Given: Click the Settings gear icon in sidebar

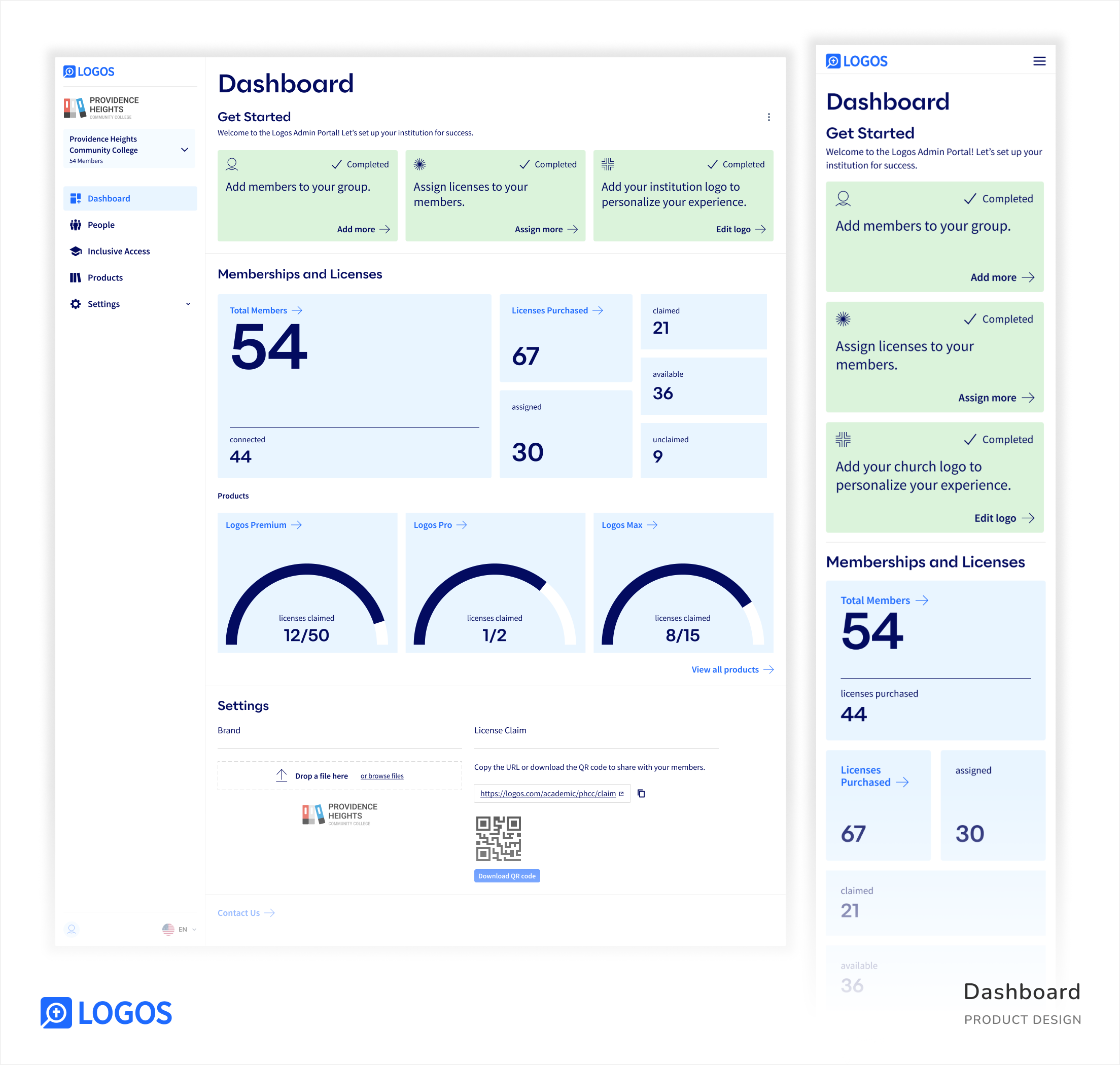Looking at the screenshot, I should pyautogui.click(x=75, y=304).
